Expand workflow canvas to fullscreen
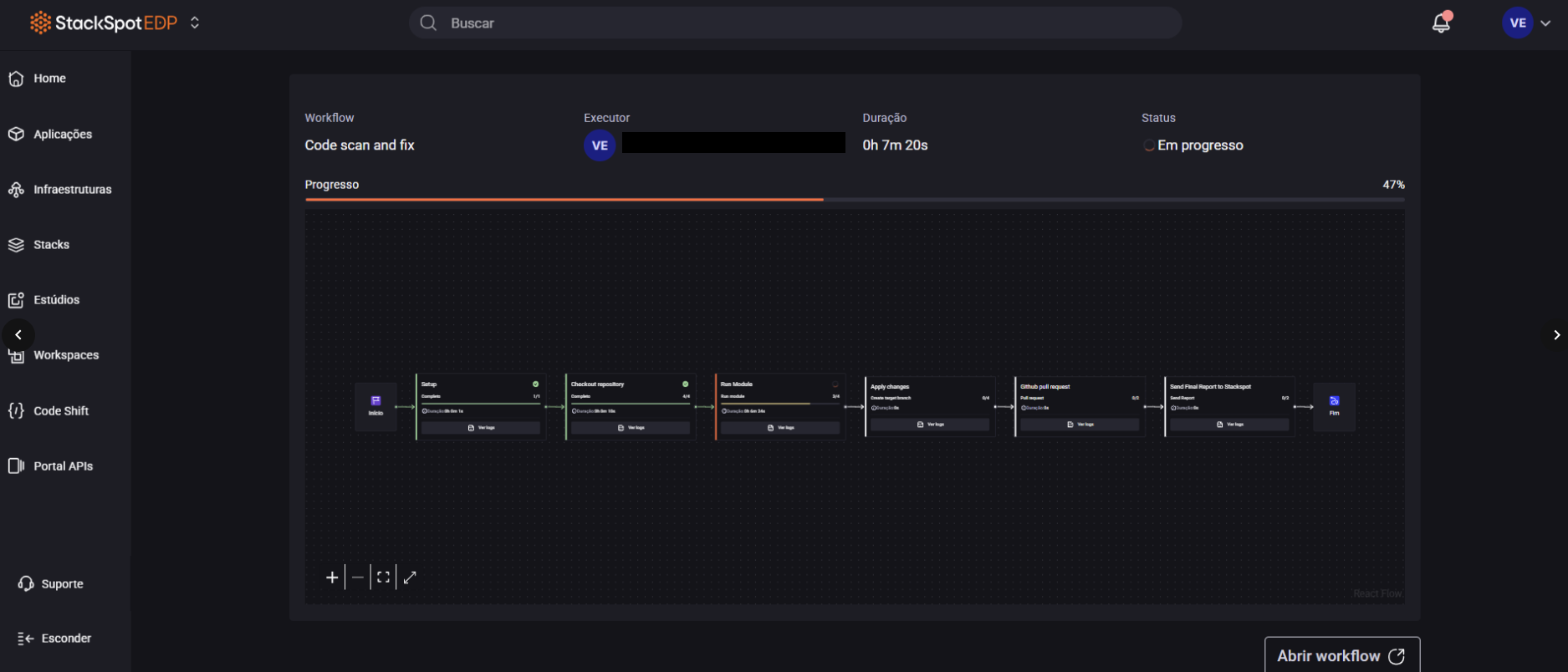1568x672 pixels. 410,578
